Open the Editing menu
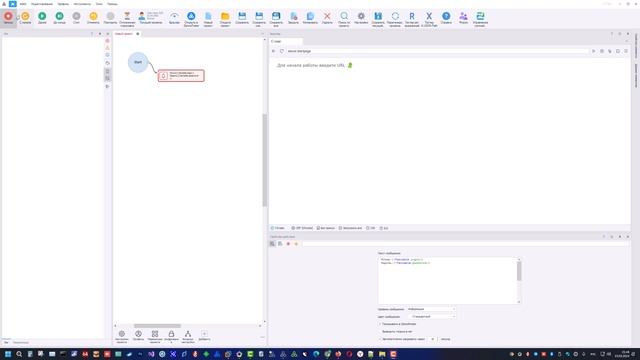This screenshot has width=640, height=360. coord(42,4)
